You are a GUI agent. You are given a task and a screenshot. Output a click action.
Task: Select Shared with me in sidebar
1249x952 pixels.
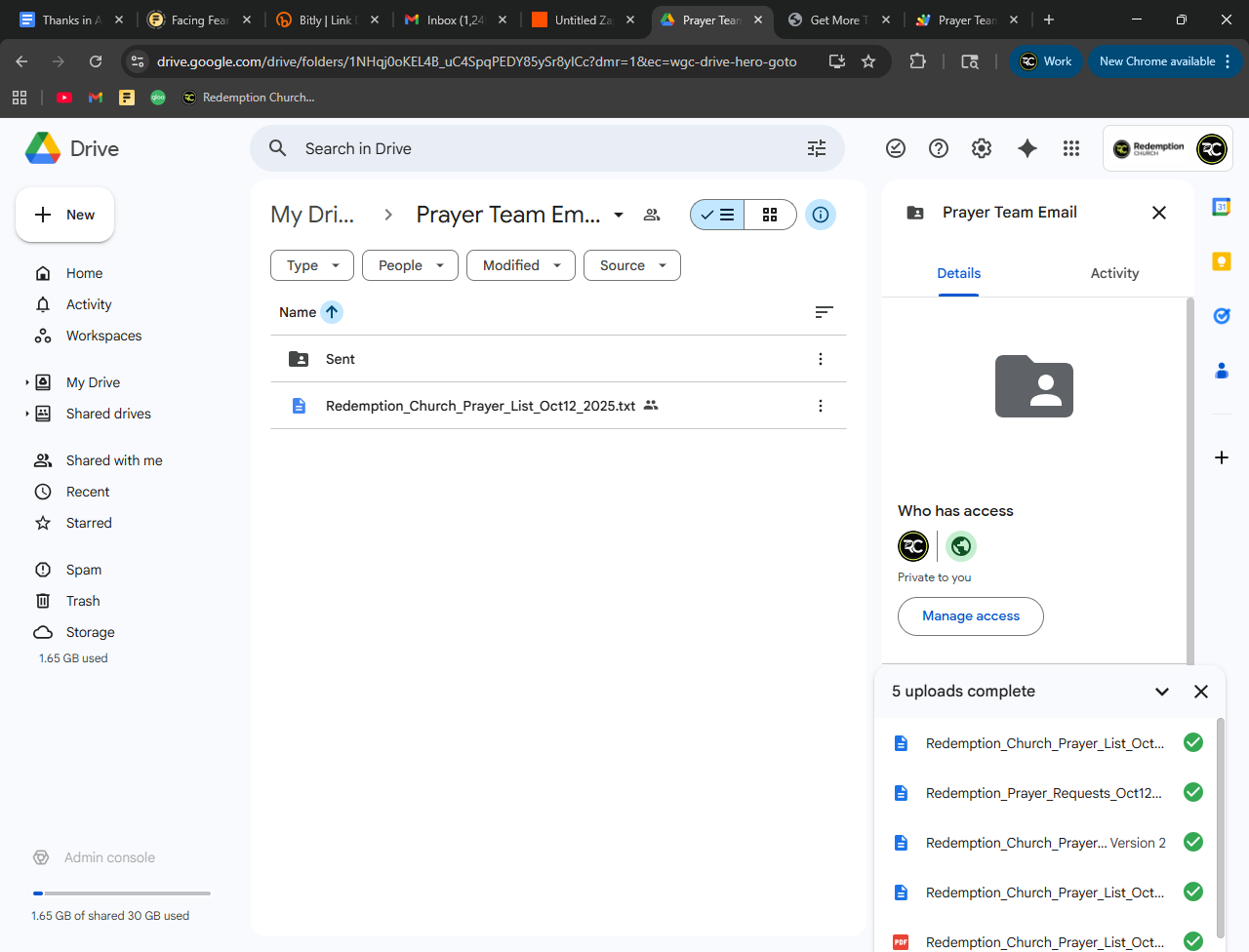point(114,460)
